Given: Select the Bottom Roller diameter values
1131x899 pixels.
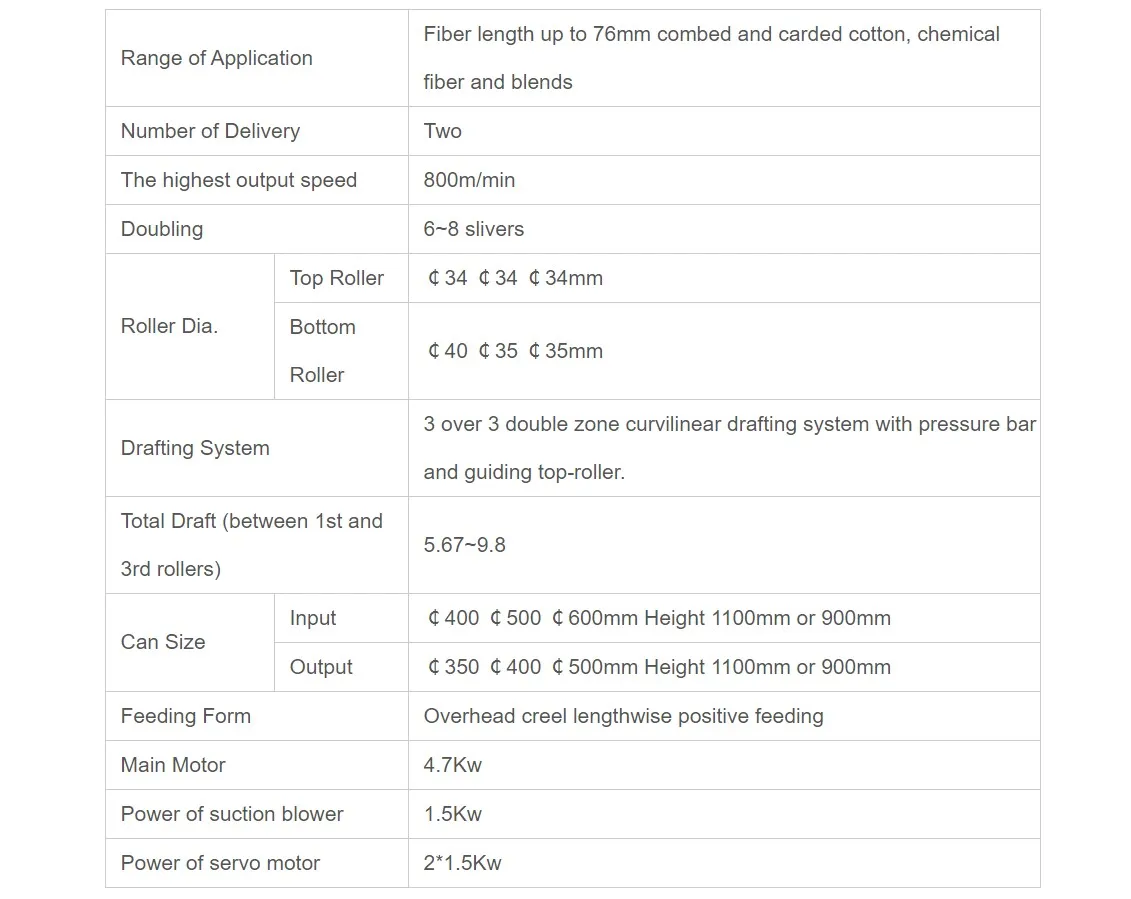Looking at the screenshot, I should click(514, 351).
